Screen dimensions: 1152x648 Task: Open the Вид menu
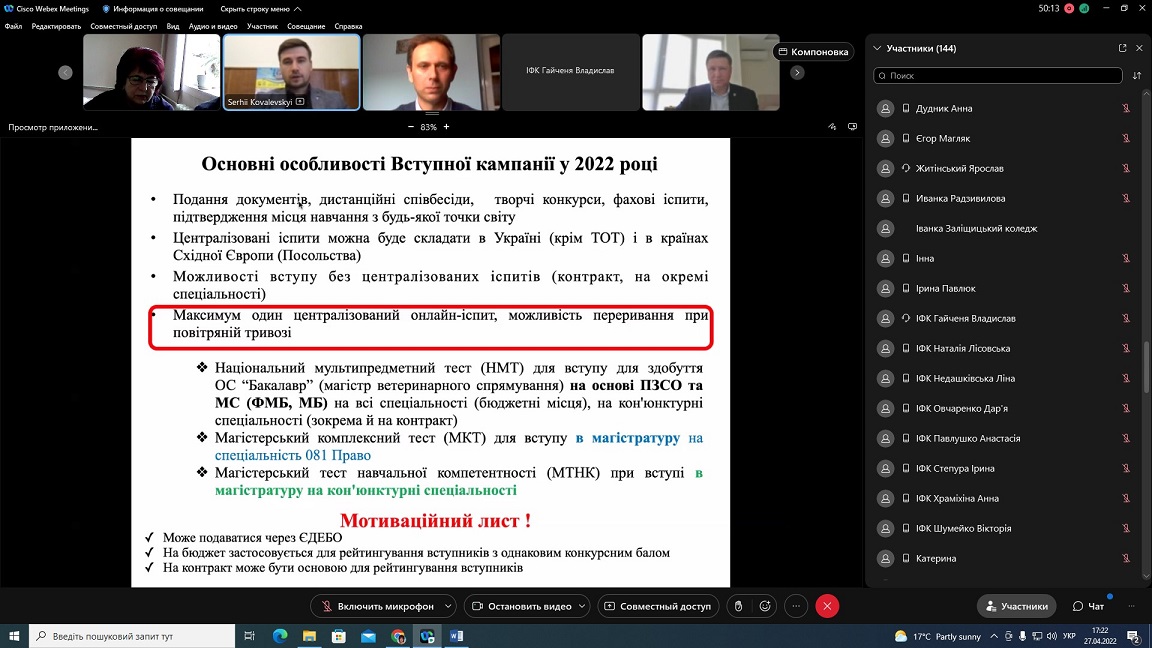point(173,26)
